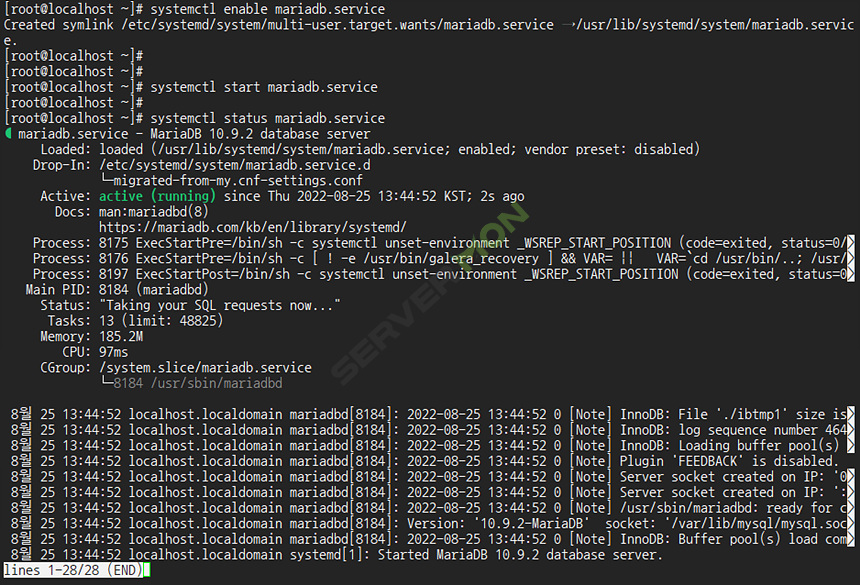Click the 'InnoDB: log sequence number' log line
Image resolution: width=860 pixels, height=585 pixels.
pos(432,430)
